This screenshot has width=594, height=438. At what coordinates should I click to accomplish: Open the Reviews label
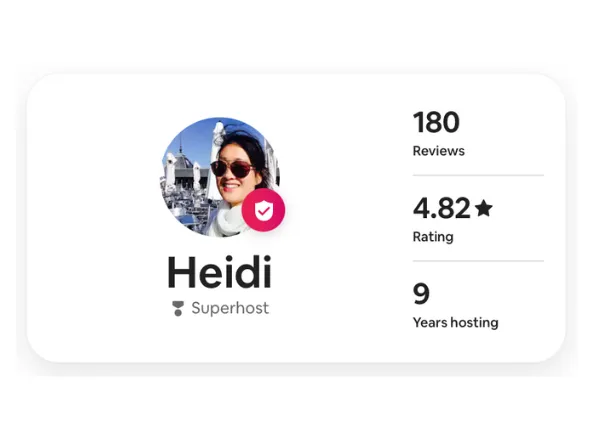(x=438, y=151)
